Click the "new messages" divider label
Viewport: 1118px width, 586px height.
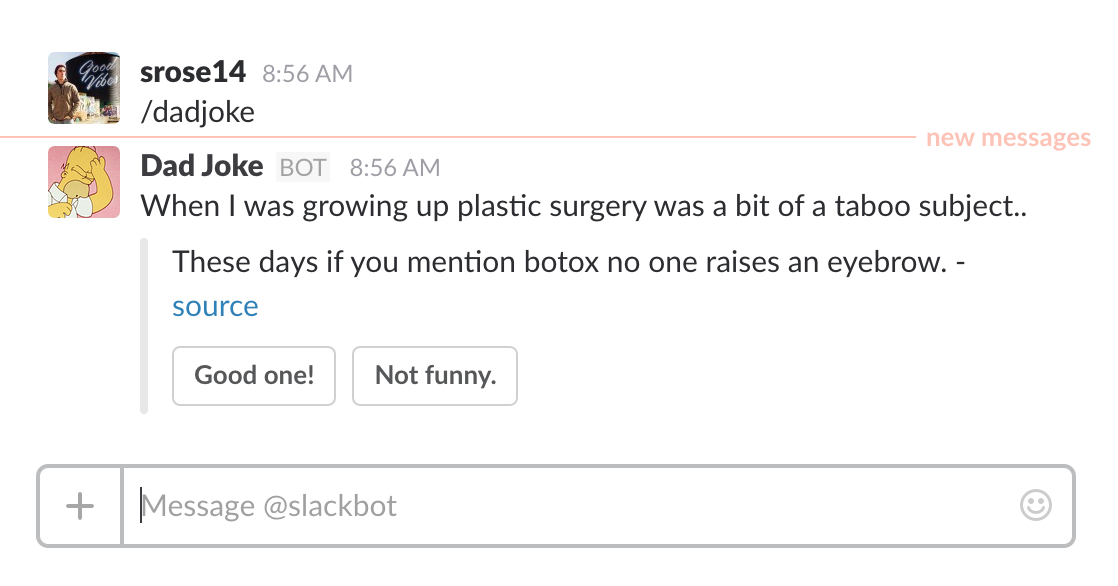tap(1008, 138)
